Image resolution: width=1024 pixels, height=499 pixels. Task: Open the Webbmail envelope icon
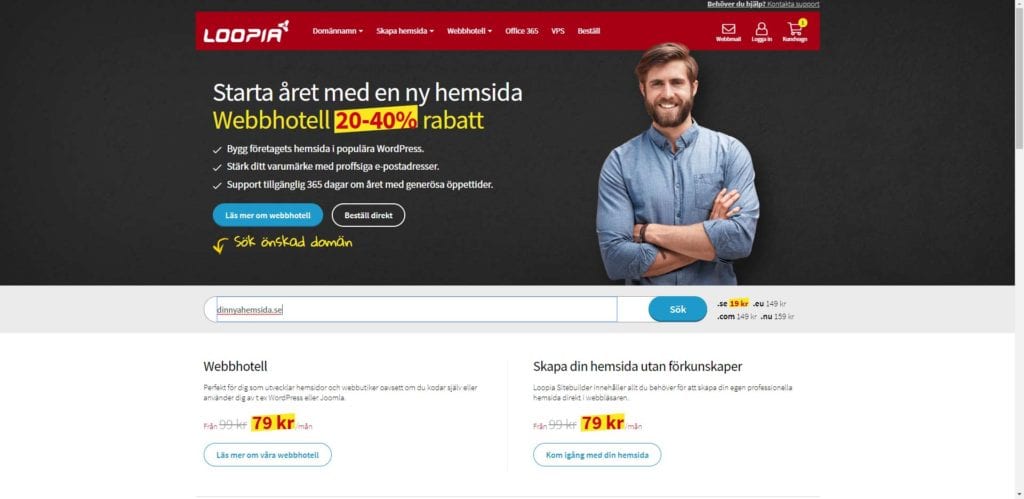click(728, 29)
